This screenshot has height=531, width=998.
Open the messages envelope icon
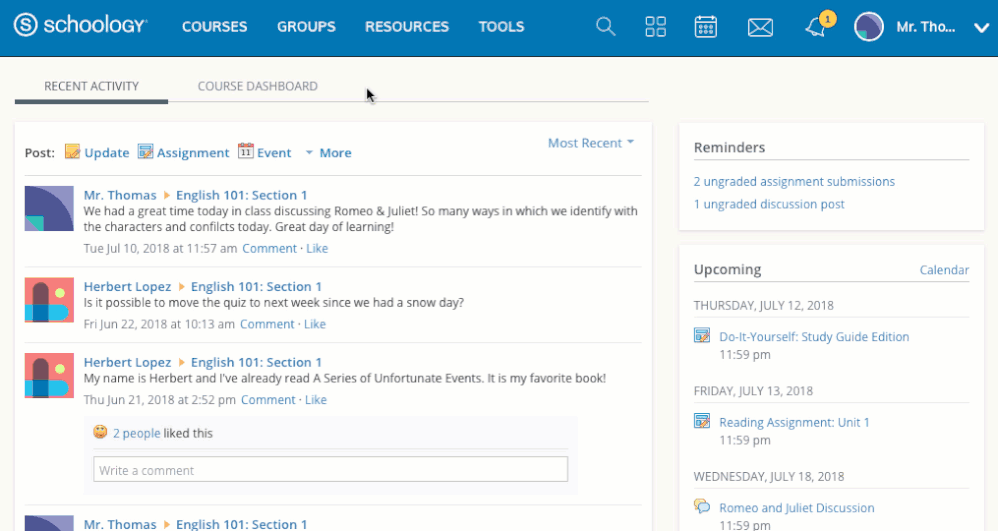(760, 27)
